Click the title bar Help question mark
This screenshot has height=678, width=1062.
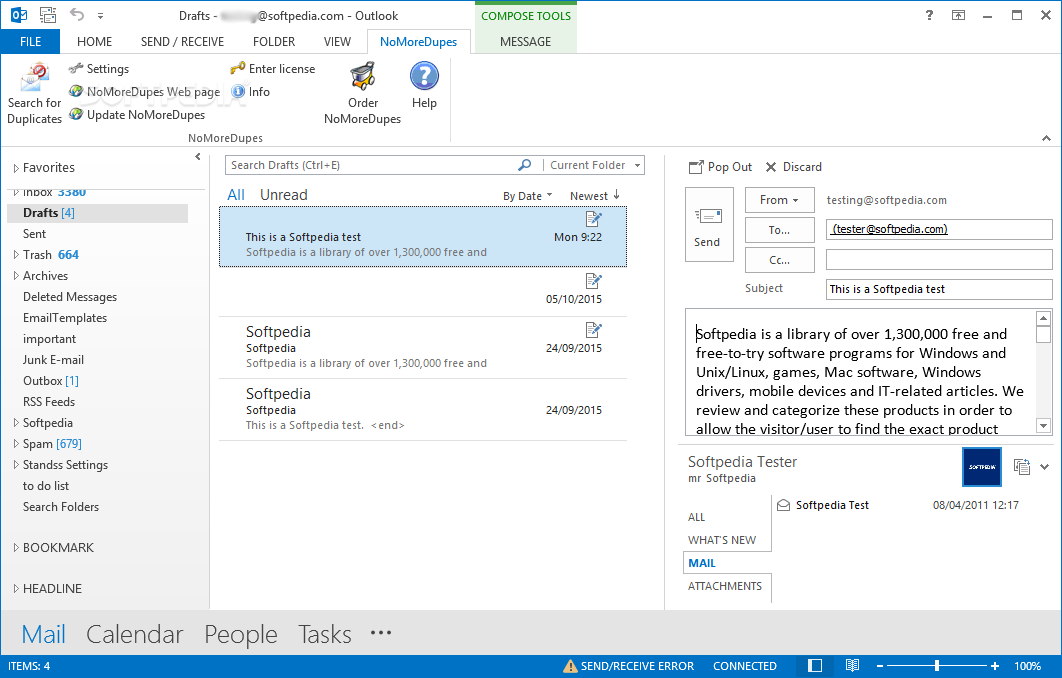929,16
